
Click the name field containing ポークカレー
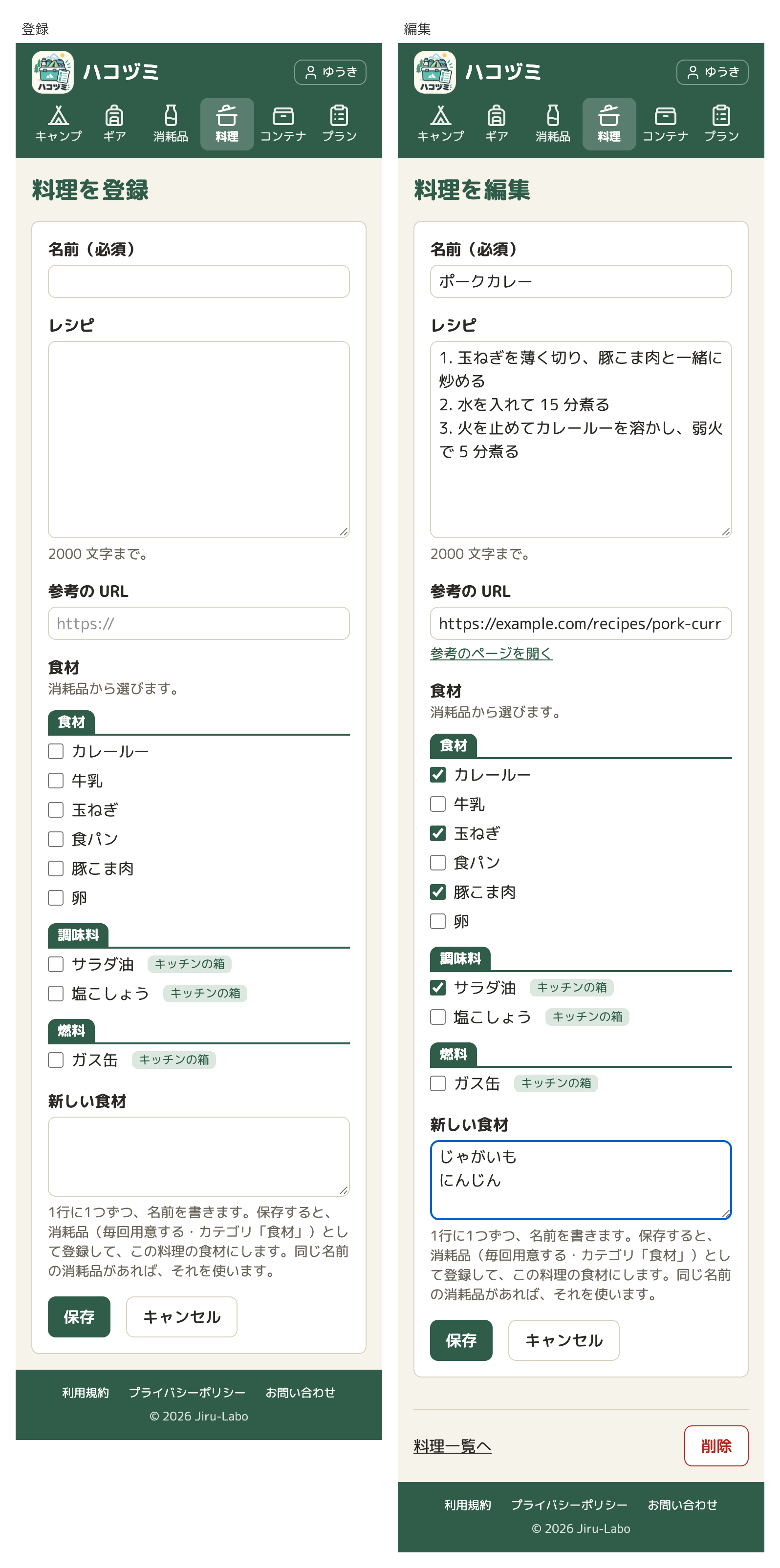[581, 281]
